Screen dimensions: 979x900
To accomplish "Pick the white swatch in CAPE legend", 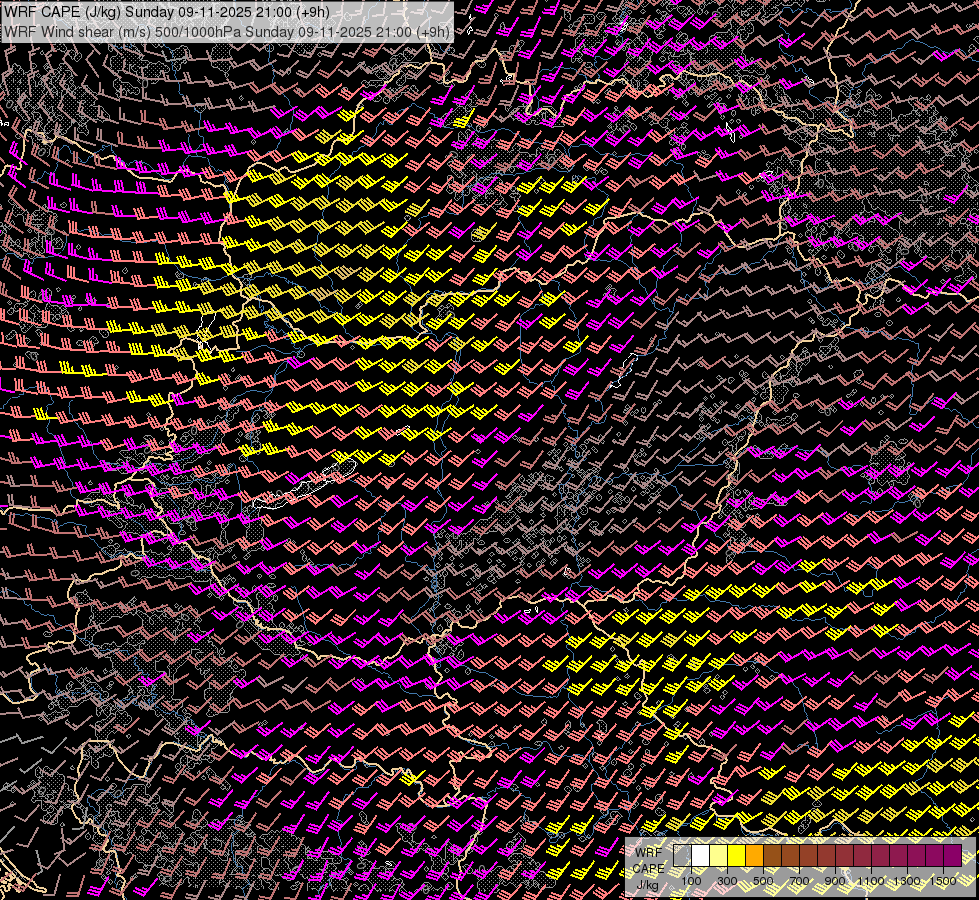I will [700, 855].
